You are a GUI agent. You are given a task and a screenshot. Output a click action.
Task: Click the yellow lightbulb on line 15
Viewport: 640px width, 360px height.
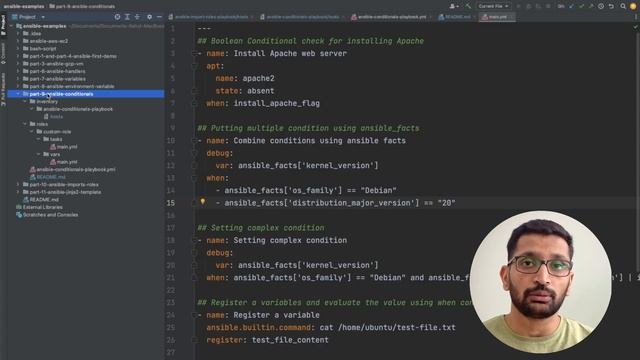click(202, 202)
